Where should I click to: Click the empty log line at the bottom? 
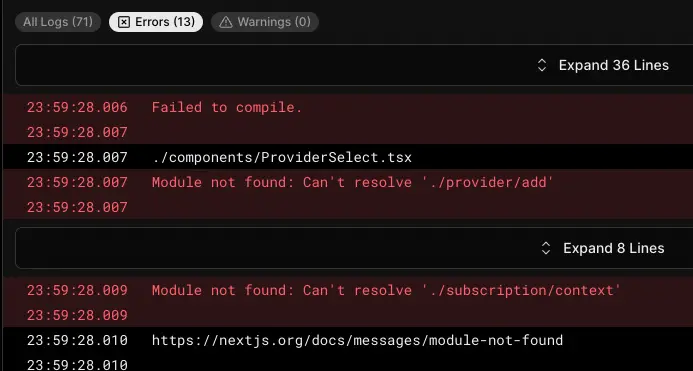tap(348, 363)
